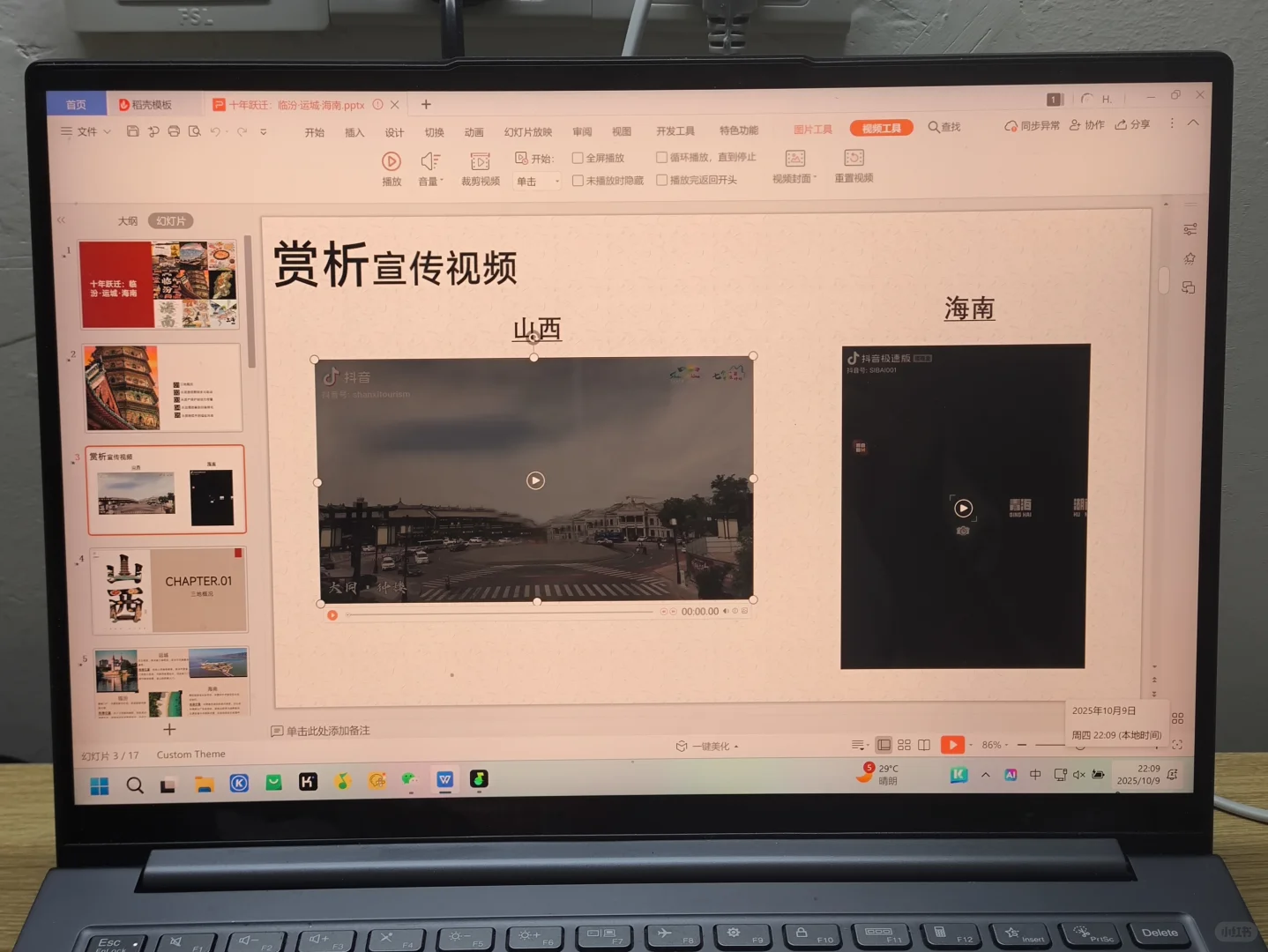This screenshot has width=1268, height=952.
Task: Open the 设计 ribbon tab
Action: 394,133
